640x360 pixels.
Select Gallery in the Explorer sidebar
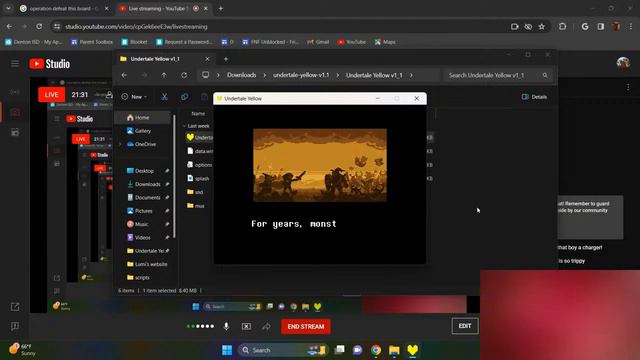coord(143,131)
